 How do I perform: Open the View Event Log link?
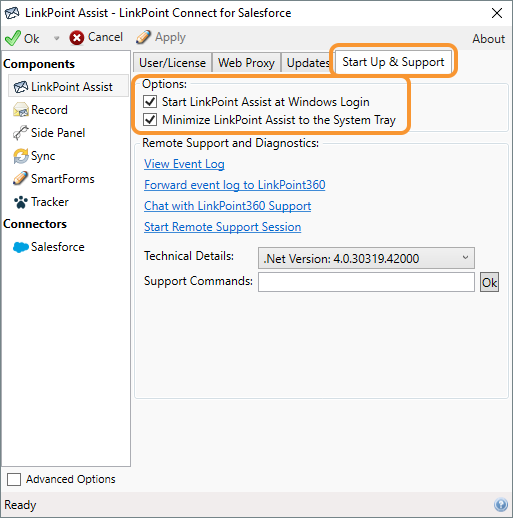pyautogui.click(x=184, y=164)
